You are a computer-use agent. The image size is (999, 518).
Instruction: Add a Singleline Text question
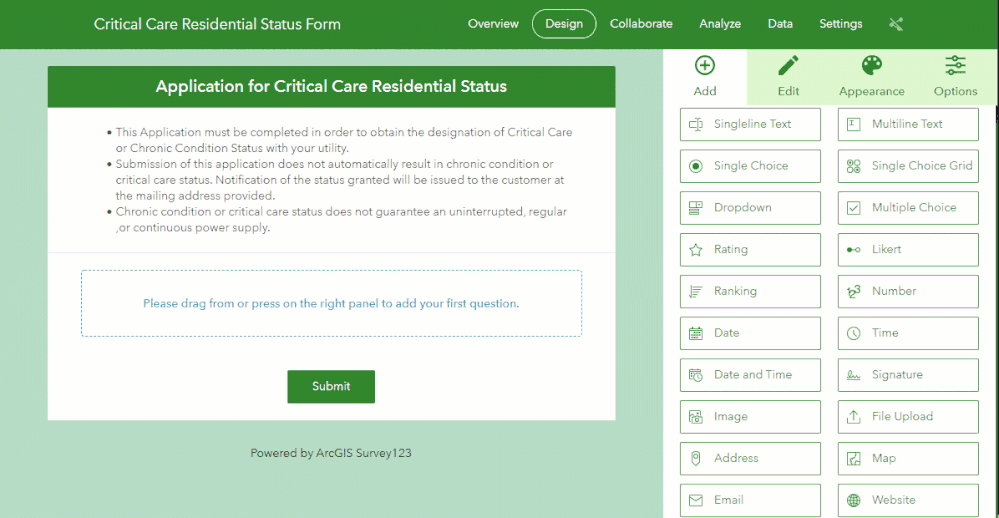[750, 125]
